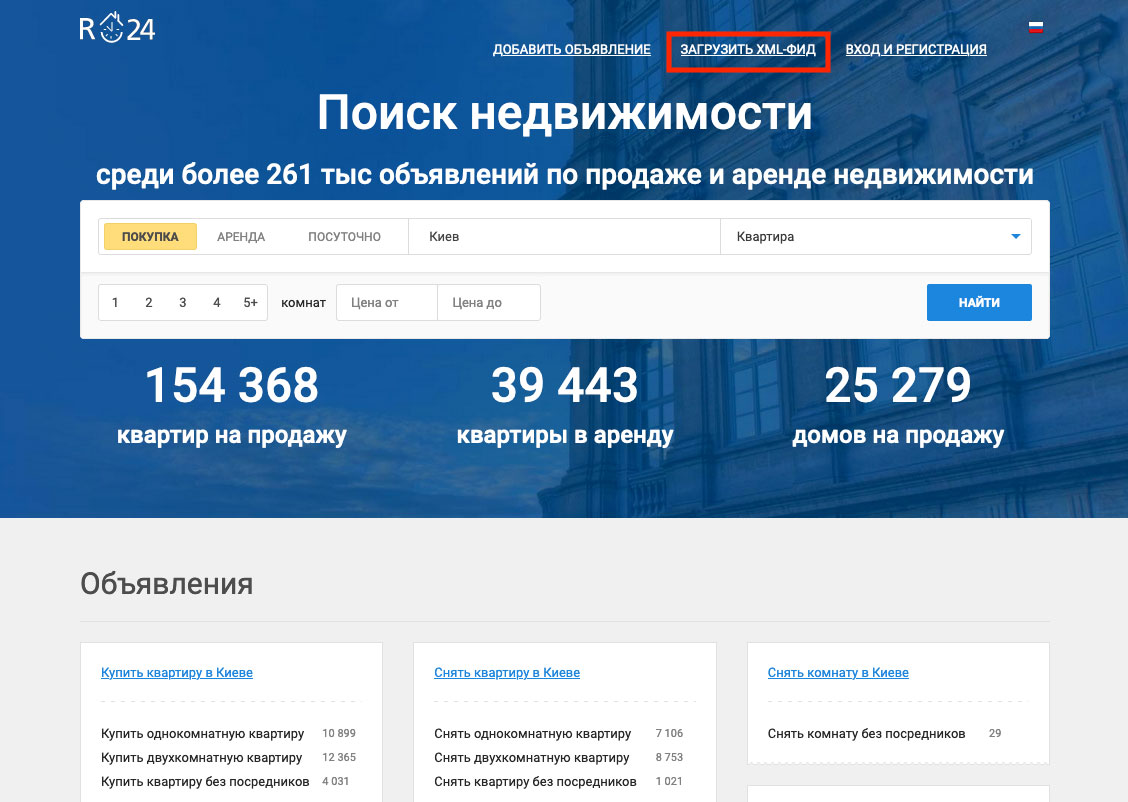Open Купить квартиру в Киеве link
The width and height of the screenshot is (1128, 802).
[177, 673]
